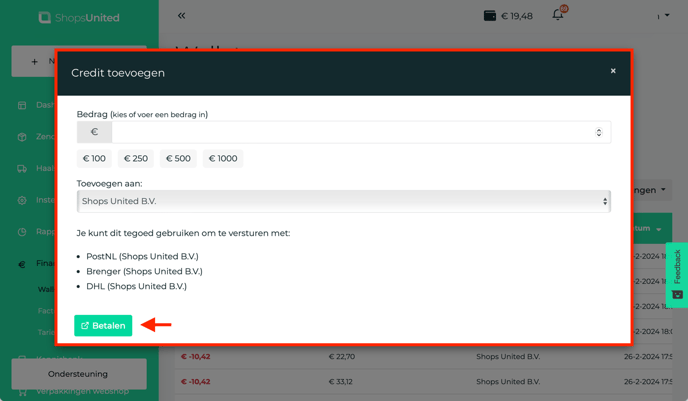Click the DHL (Shops United B.V.) text
Image resolution: width=688 pixels, height=401 pixels.
tap(136, 286)
